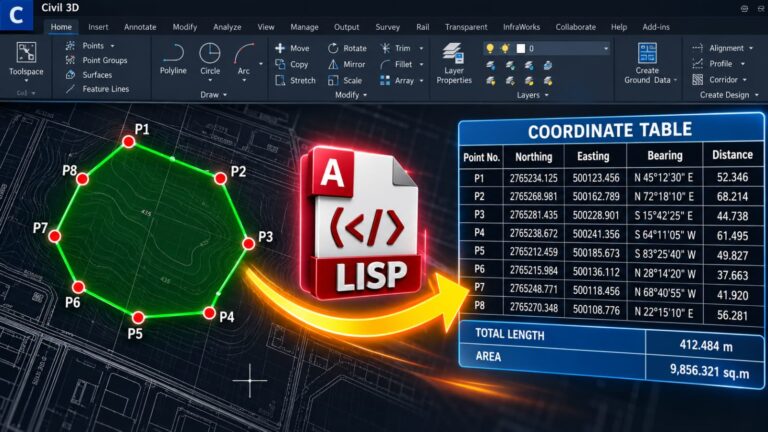Screen dimensions: 768x432
Task: Open the Circle options dropdown arrow
Action: click(x=210, y=80)
